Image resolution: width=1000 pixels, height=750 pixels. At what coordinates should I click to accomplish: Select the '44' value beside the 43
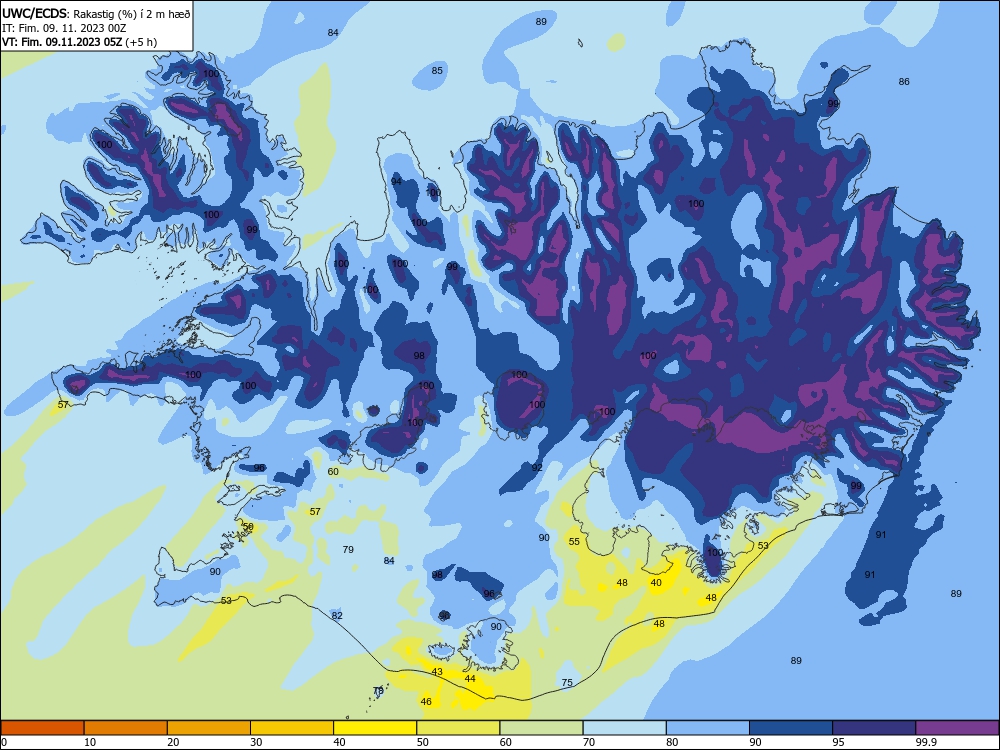point(470,679)
